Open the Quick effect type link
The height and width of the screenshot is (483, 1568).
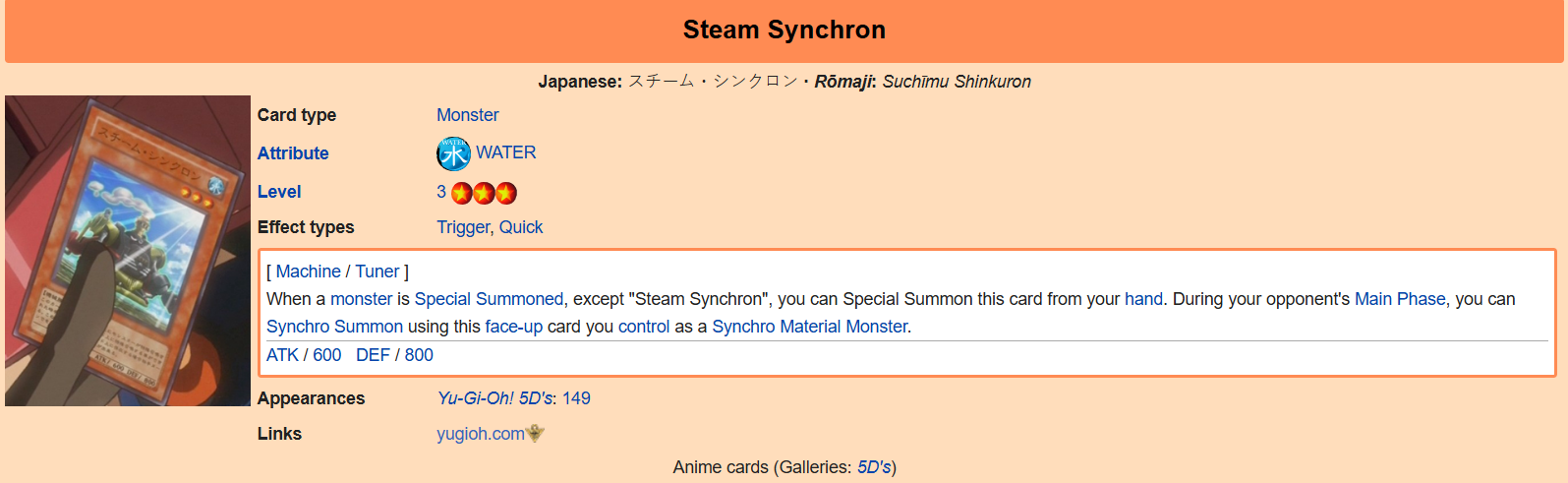pos(521,227)
